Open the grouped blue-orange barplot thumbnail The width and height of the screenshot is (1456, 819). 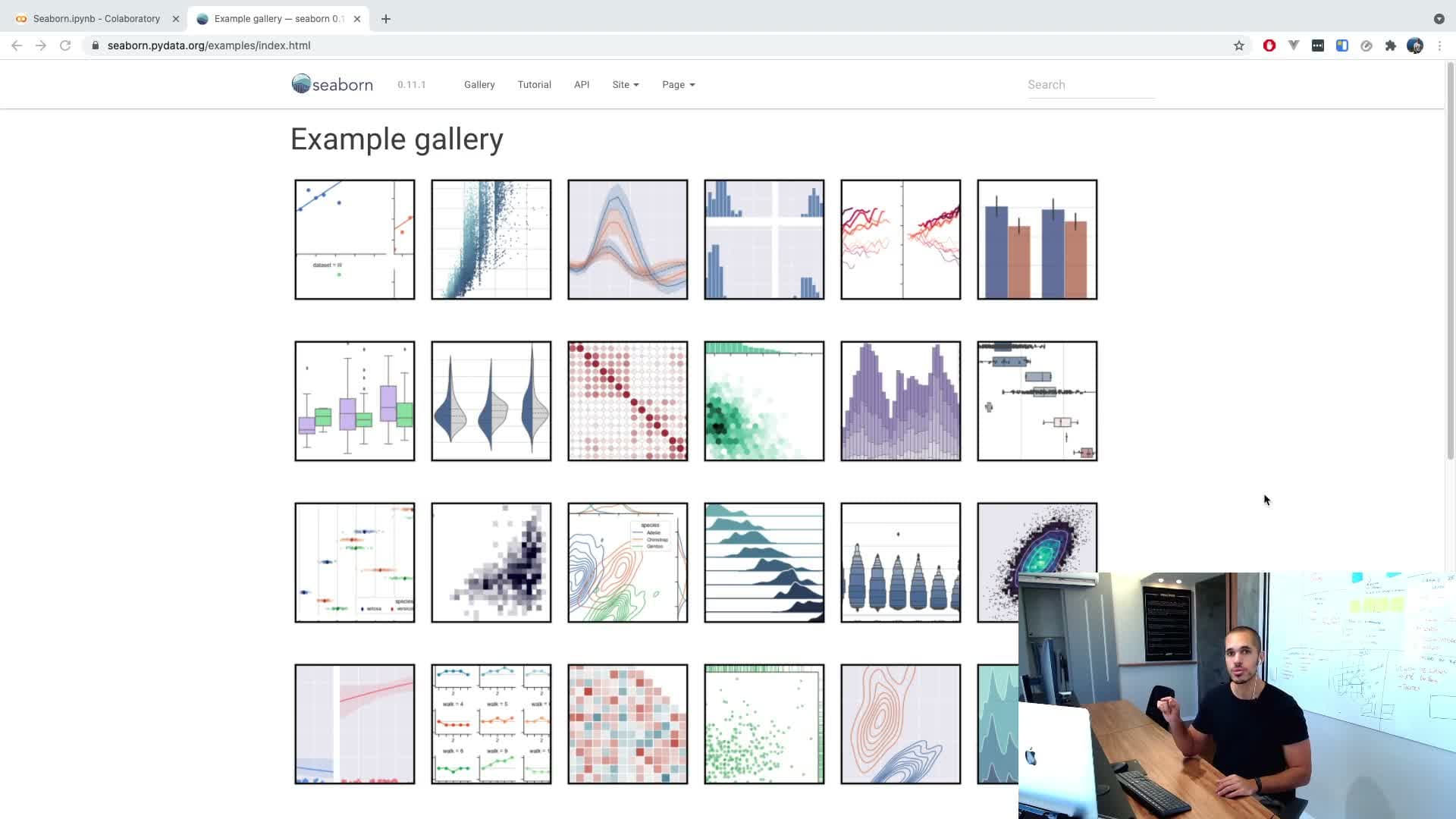[x=1037, y=240]
